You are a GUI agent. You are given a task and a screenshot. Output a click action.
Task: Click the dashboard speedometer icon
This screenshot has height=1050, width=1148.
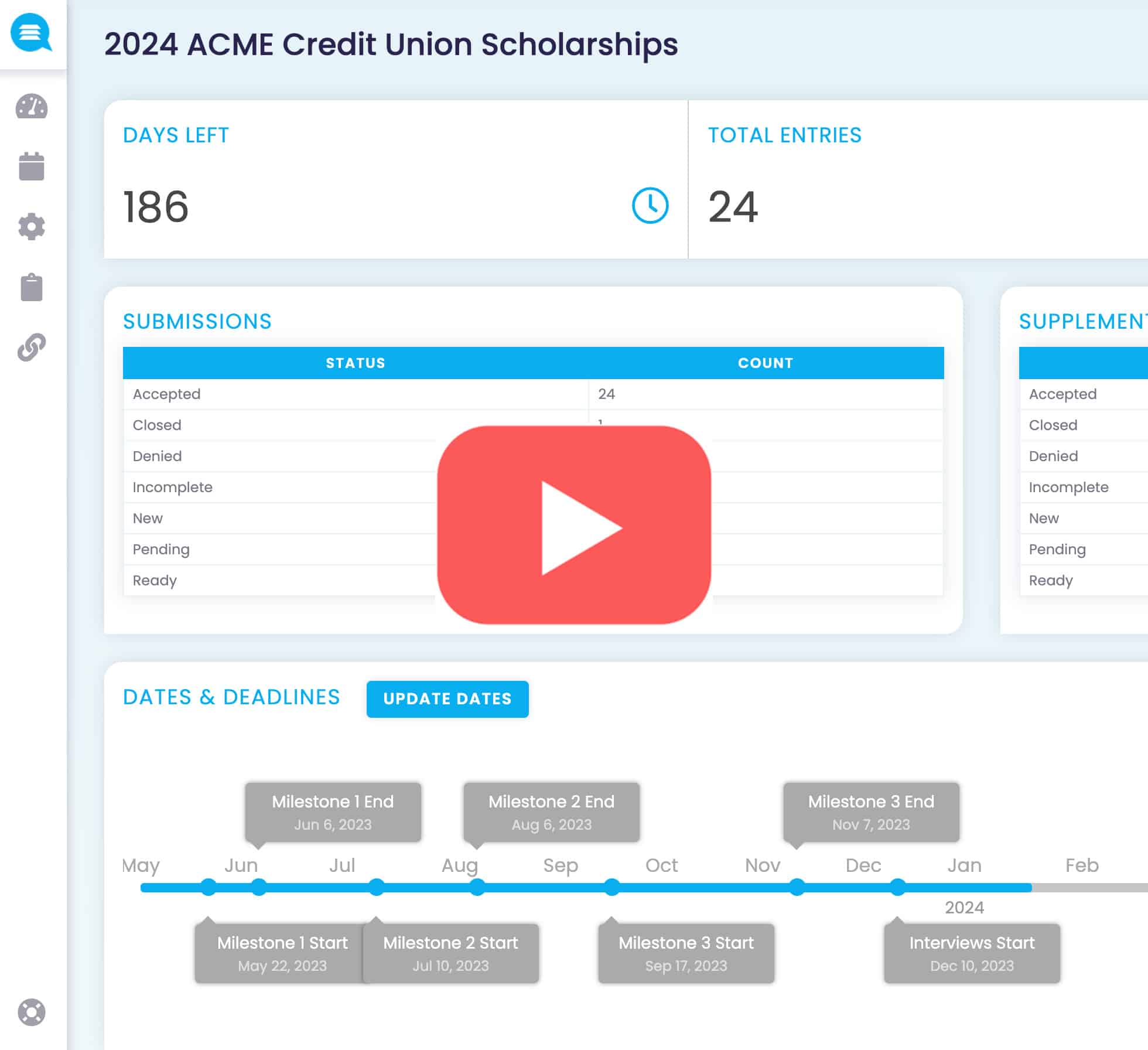(32, 107)
